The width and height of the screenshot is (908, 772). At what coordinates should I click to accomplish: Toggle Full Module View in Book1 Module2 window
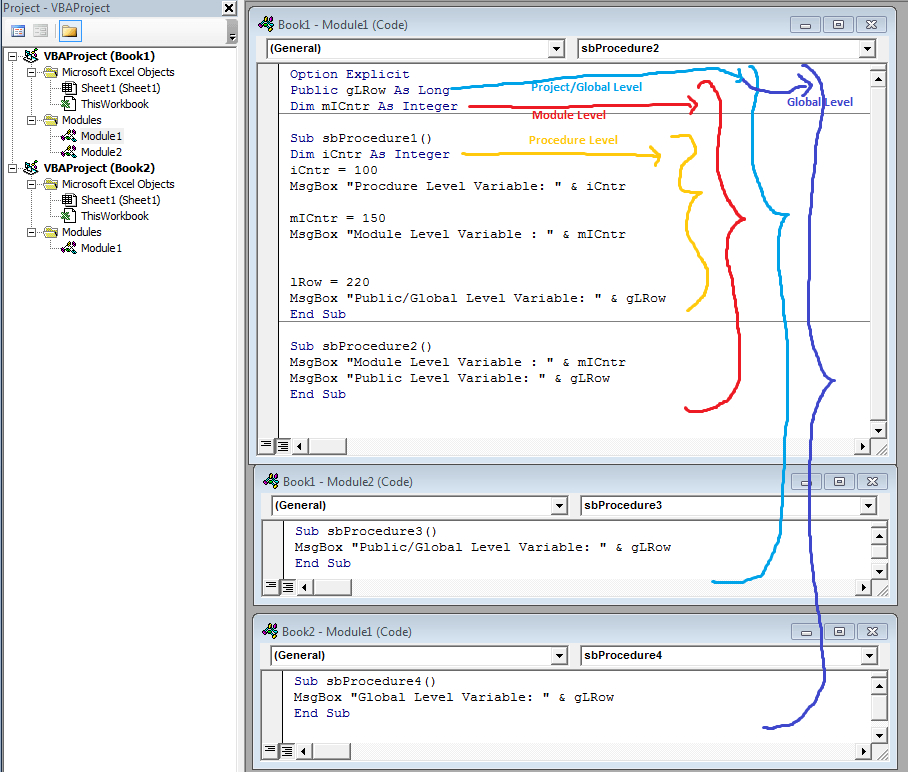pyautogui.click(x=287, y=588)
